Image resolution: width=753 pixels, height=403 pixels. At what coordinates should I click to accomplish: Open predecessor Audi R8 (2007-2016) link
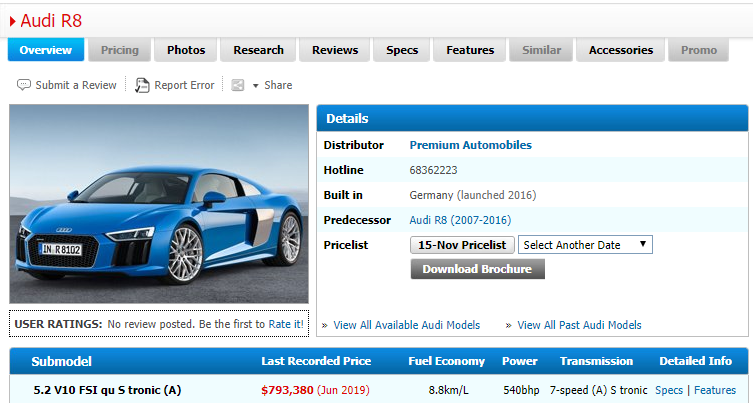460,220
